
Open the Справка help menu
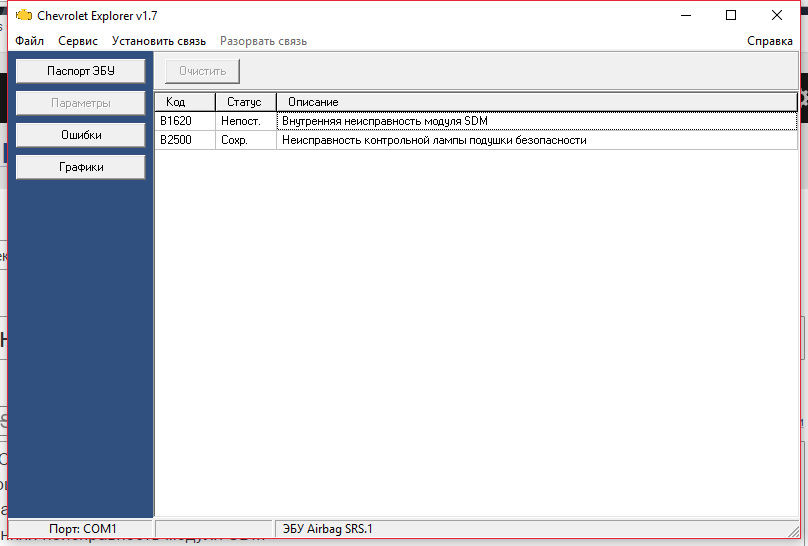point(770,41)
